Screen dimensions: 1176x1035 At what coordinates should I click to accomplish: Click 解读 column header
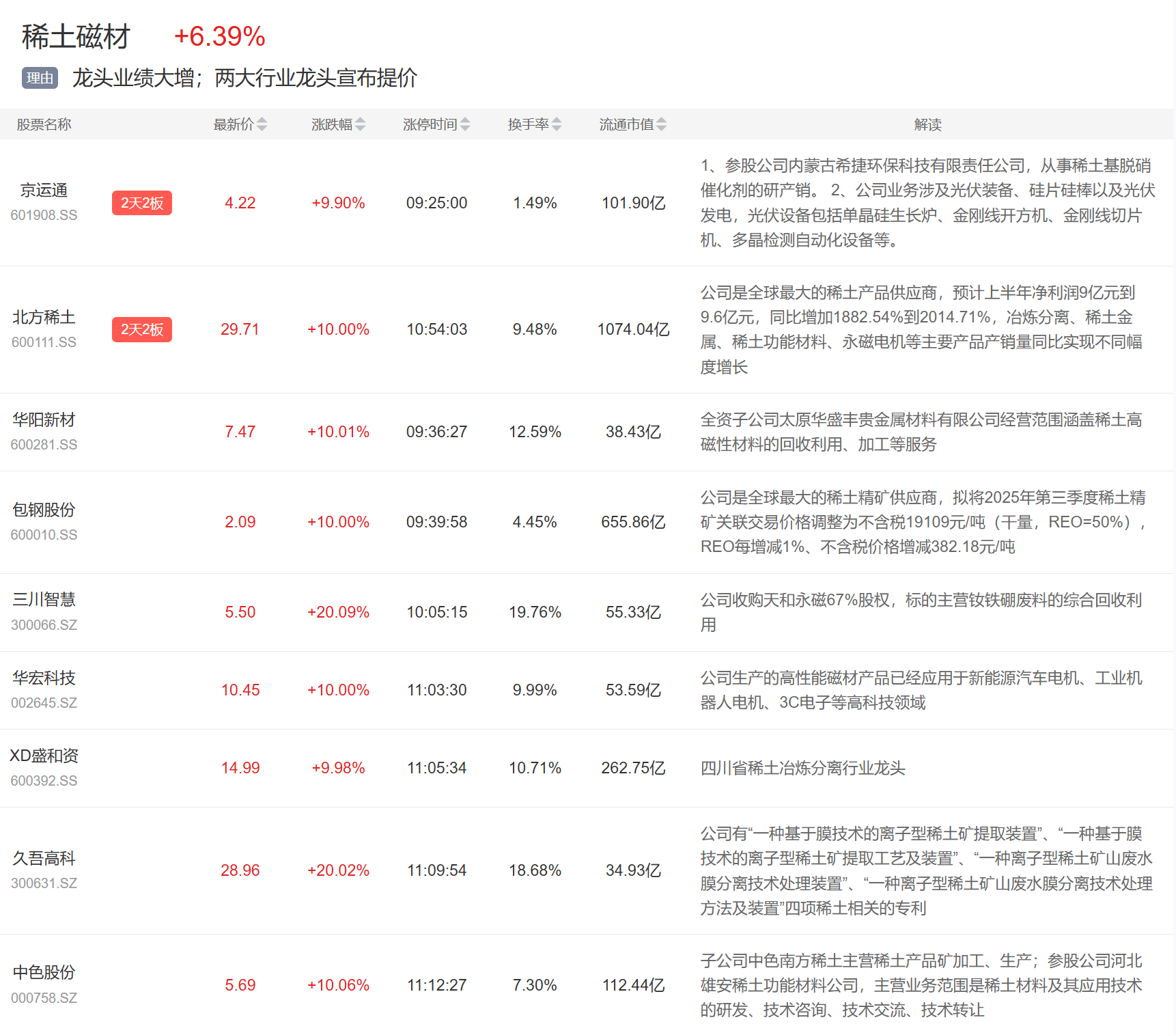point(928,124)
